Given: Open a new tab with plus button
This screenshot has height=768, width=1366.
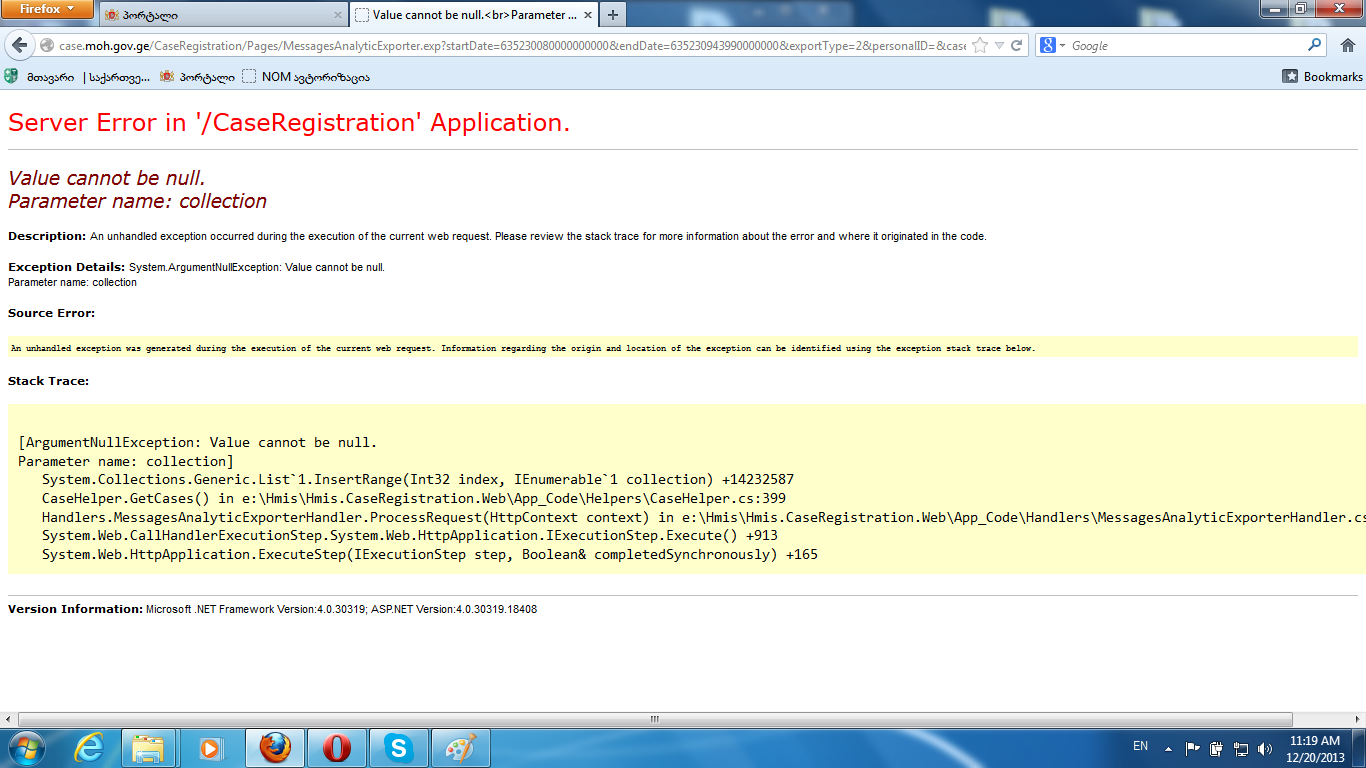Looking at the screenshot, I should coord(613,14).
